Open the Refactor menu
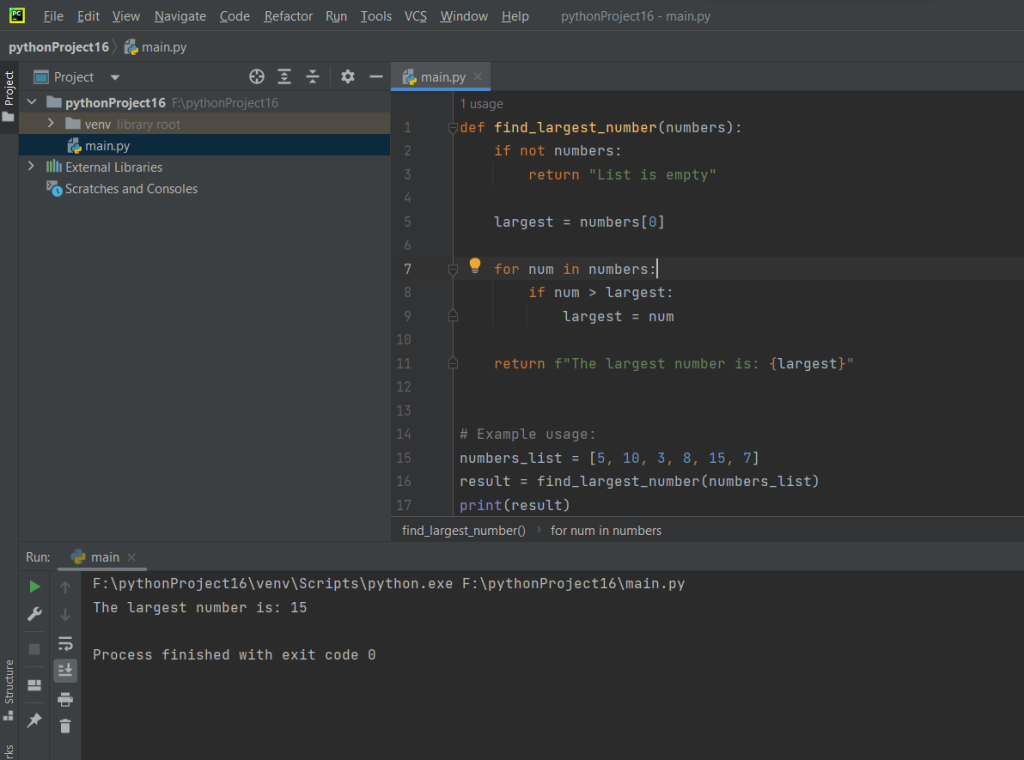 coord(288,16)
